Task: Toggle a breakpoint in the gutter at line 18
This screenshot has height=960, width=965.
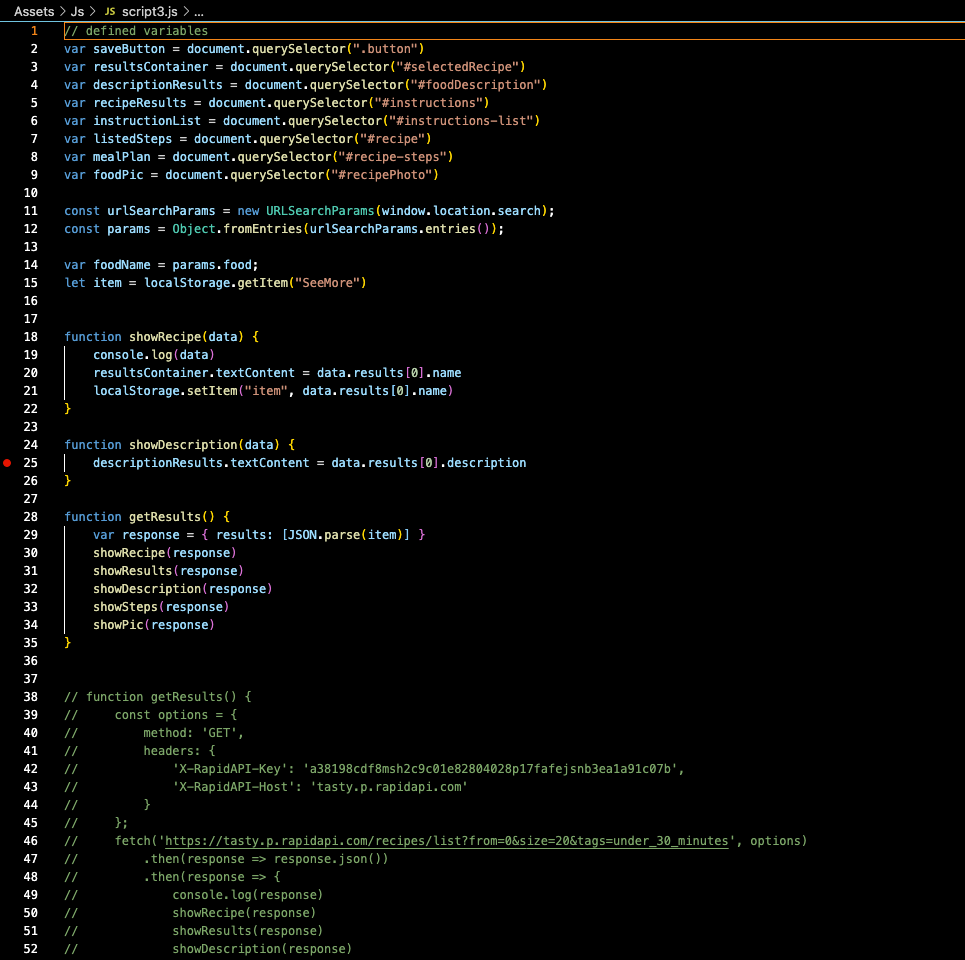Action: coord(8,336)
